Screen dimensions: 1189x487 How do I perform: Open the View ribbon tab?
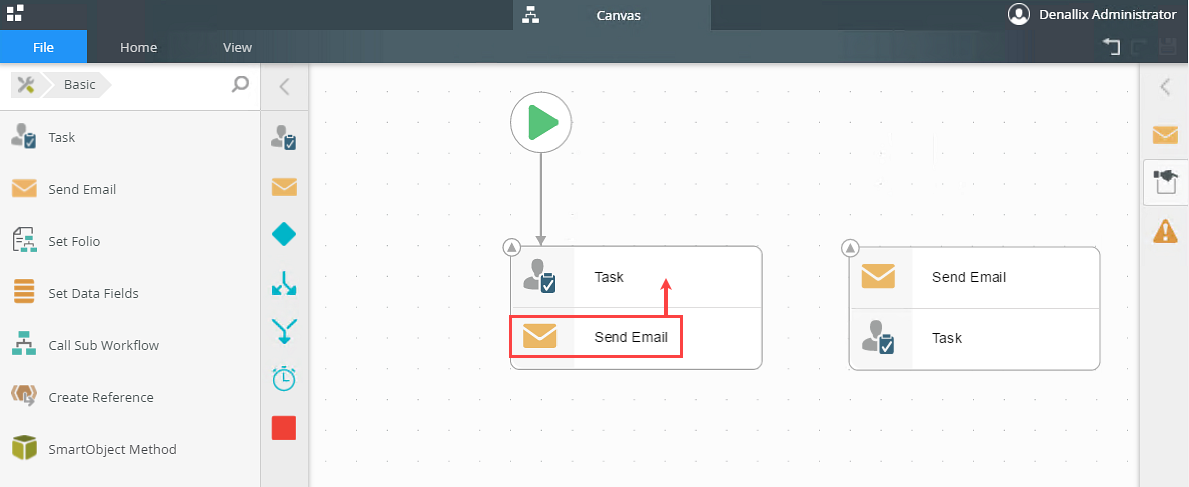[x=237, y=47]
